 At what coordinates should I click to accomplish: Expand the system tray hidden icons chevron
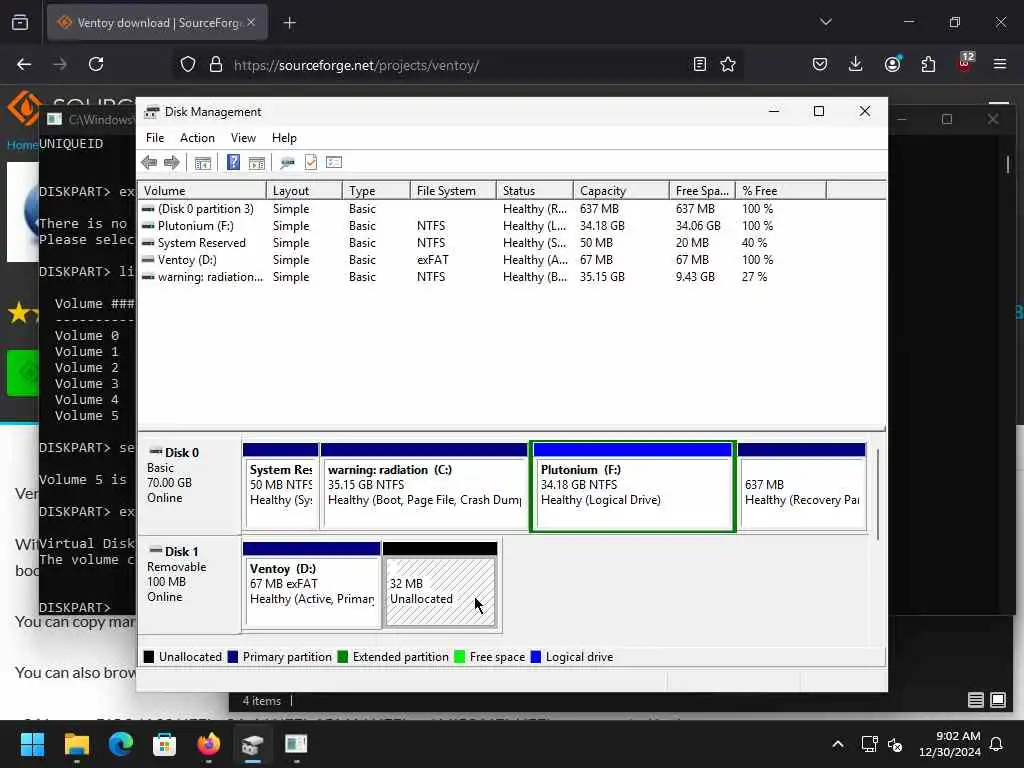point(838,744)
